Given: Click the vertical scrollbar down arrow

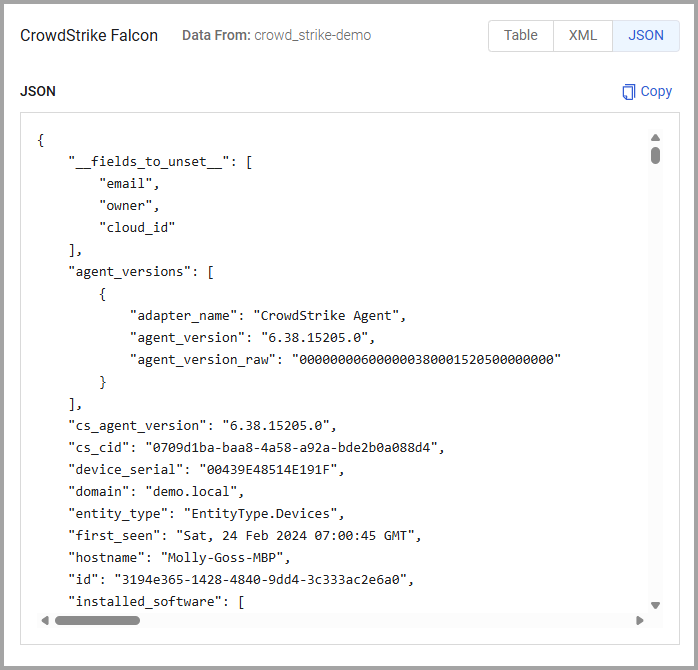Looking at the screenshot, I should 655,605.
